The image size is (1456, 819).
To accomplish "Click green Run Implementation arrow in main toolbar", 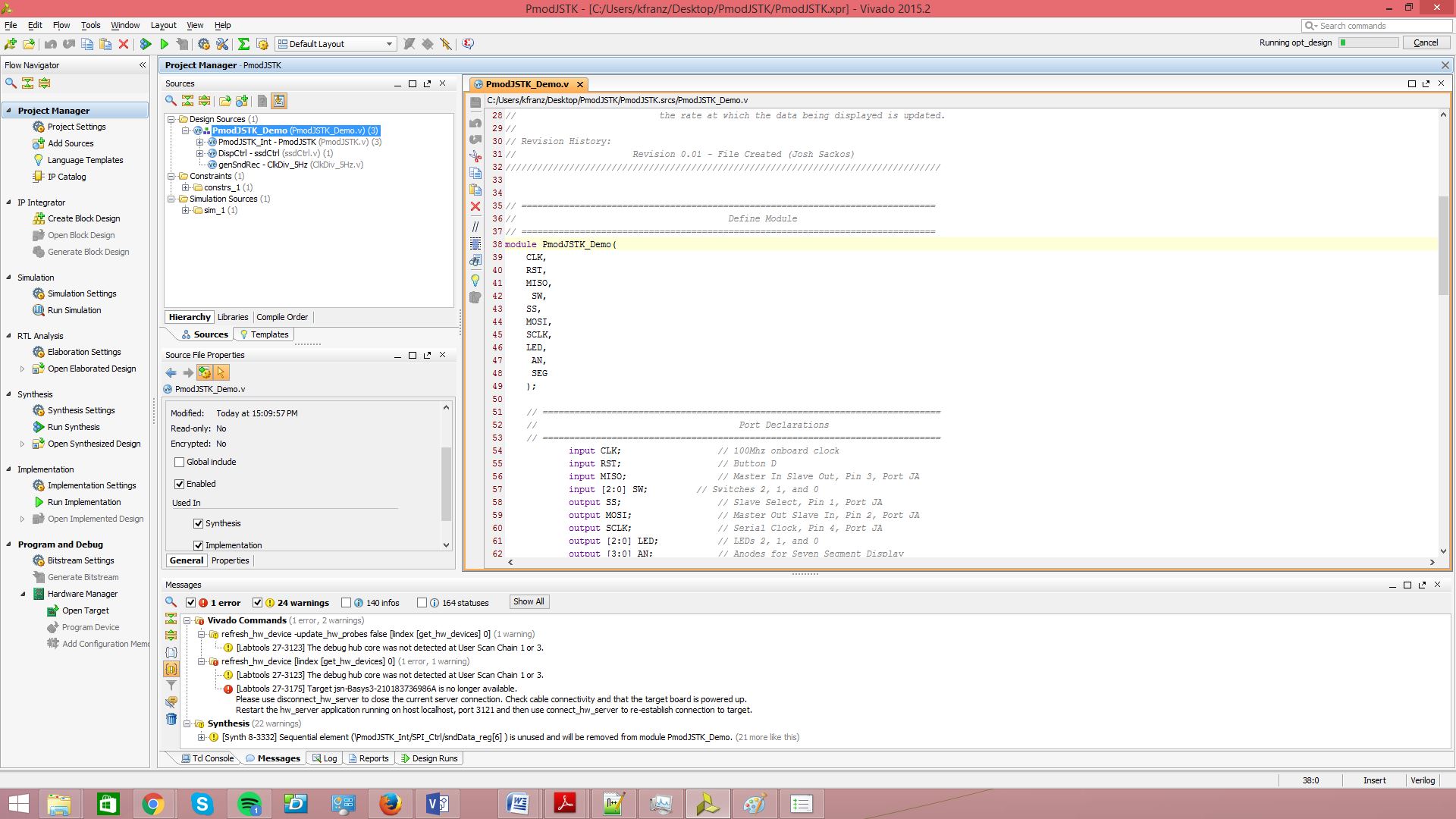I will coord(164,44).
